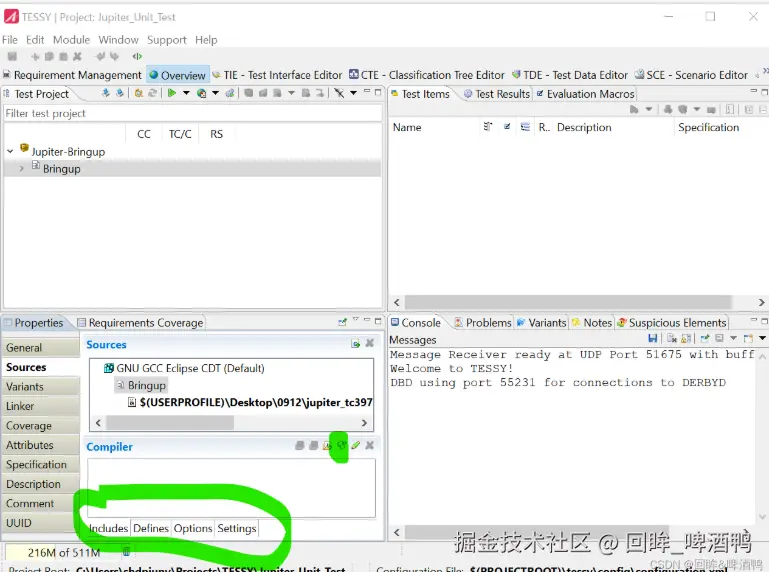This screenshot has width=769, height=572.
Task: Click the scroll lock icon in Console toolbar
Action: pyautogui.click(x=686, y=338)
